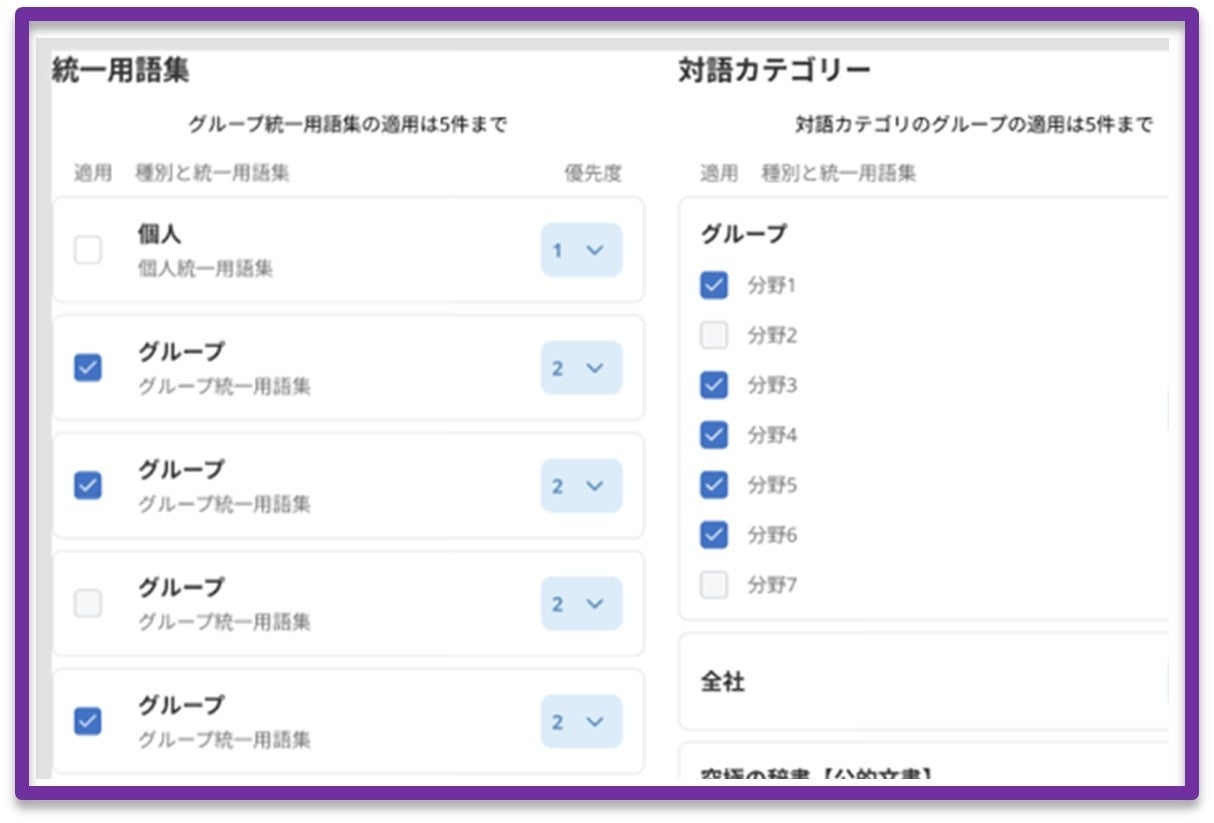This screenshot has width=1214, height=823.
Task: Uncheck the last visible グループ glossary checkbox
Action: [x=88, y=721]
